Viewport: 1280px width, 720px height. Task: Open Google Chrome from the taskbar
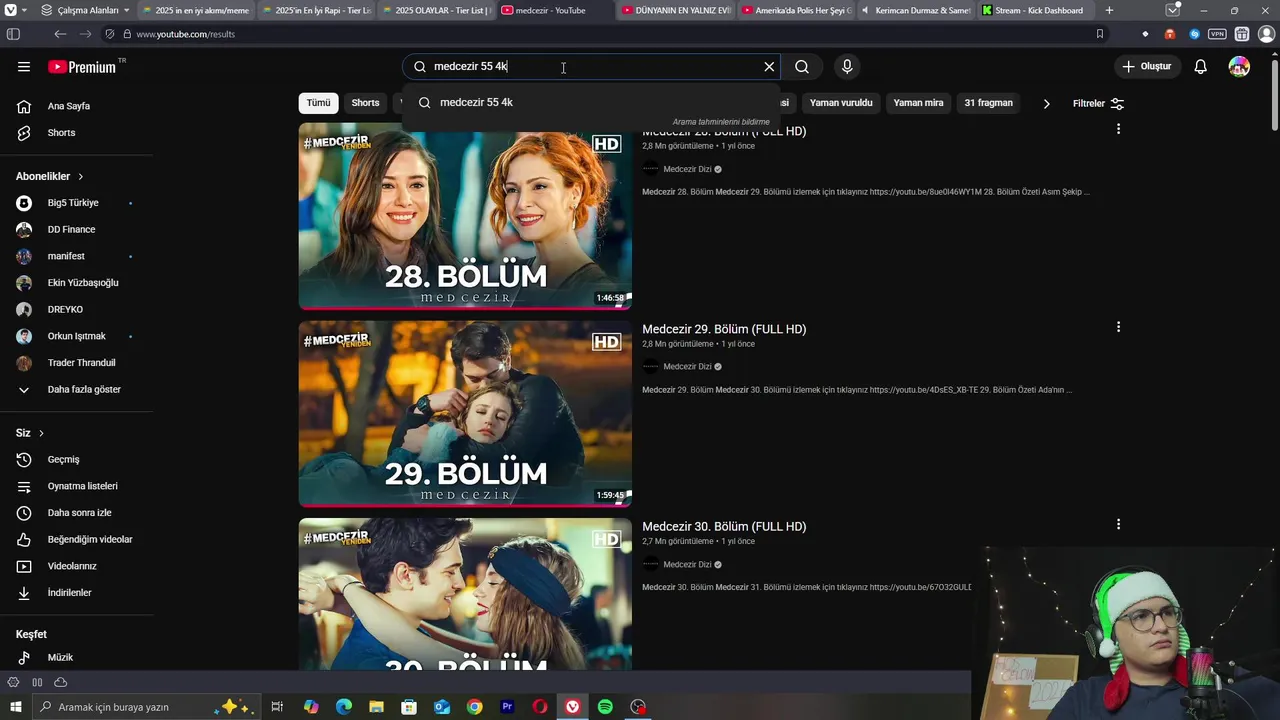pyautogui.click(x=474, y=707)
